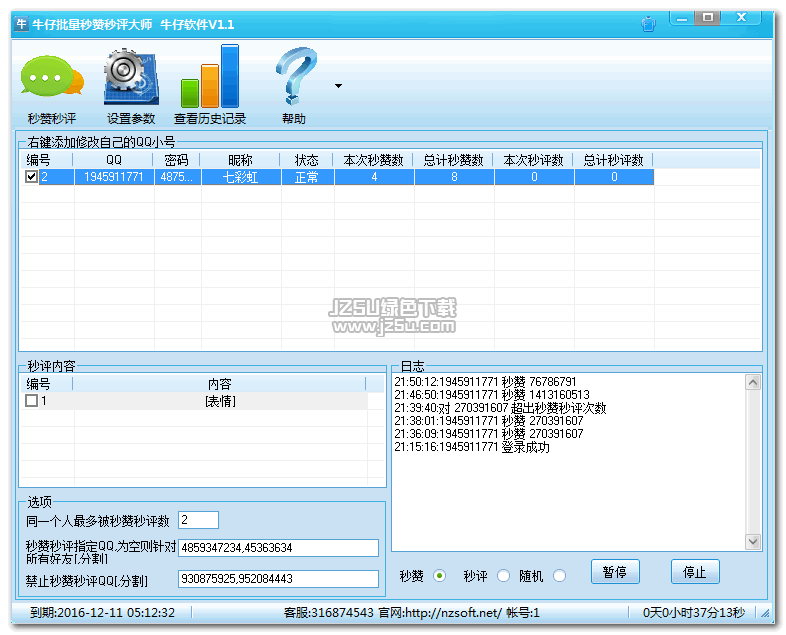
Task: Select the 随机 radio button
Action: tap(559, 576)
